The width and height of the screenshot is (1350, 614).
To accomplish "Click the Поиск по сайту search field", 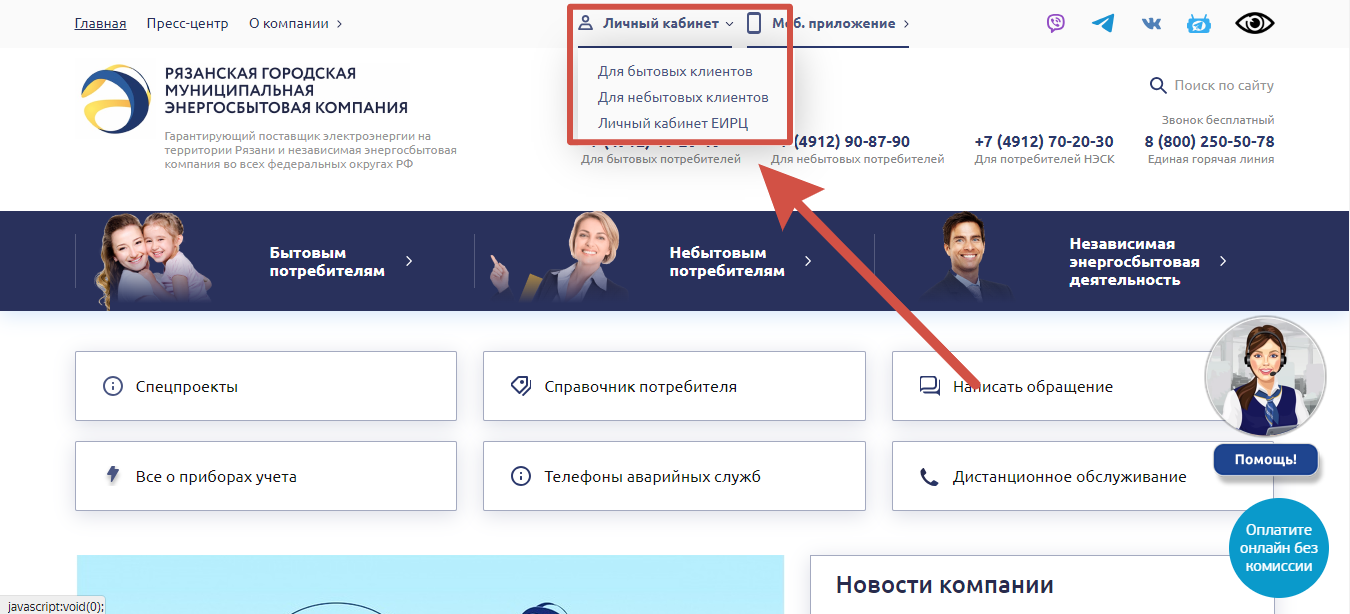I will [x=1224, y=85].
